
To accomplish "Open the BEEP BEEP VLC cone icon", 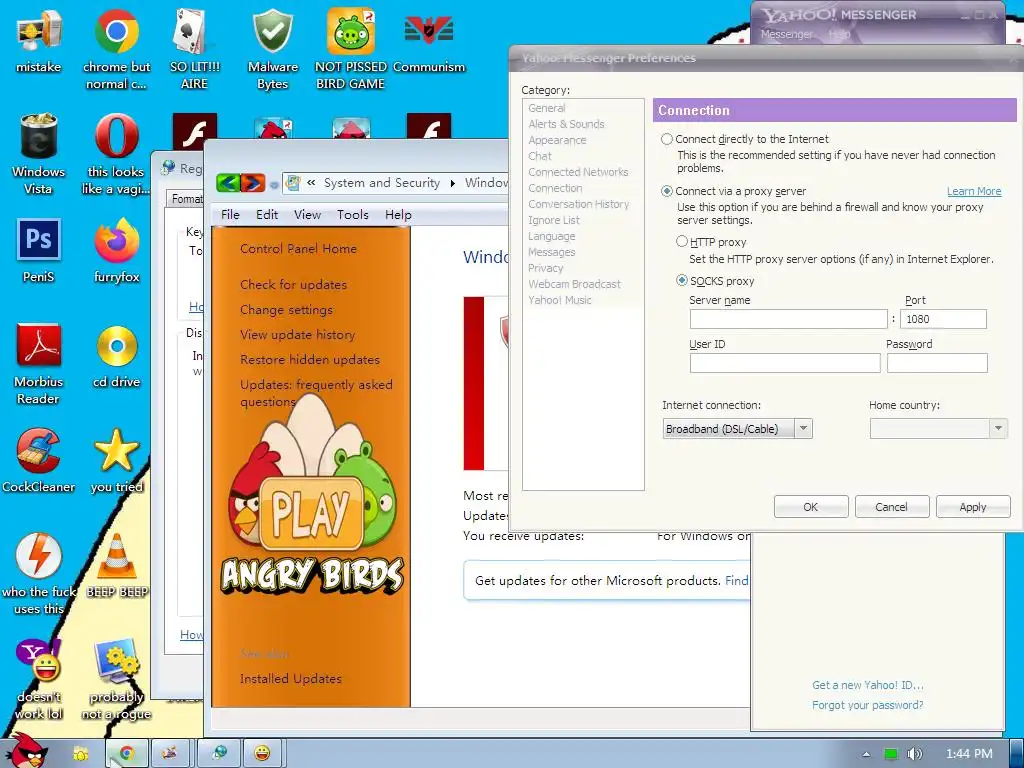I will click(x=116, y=566).
